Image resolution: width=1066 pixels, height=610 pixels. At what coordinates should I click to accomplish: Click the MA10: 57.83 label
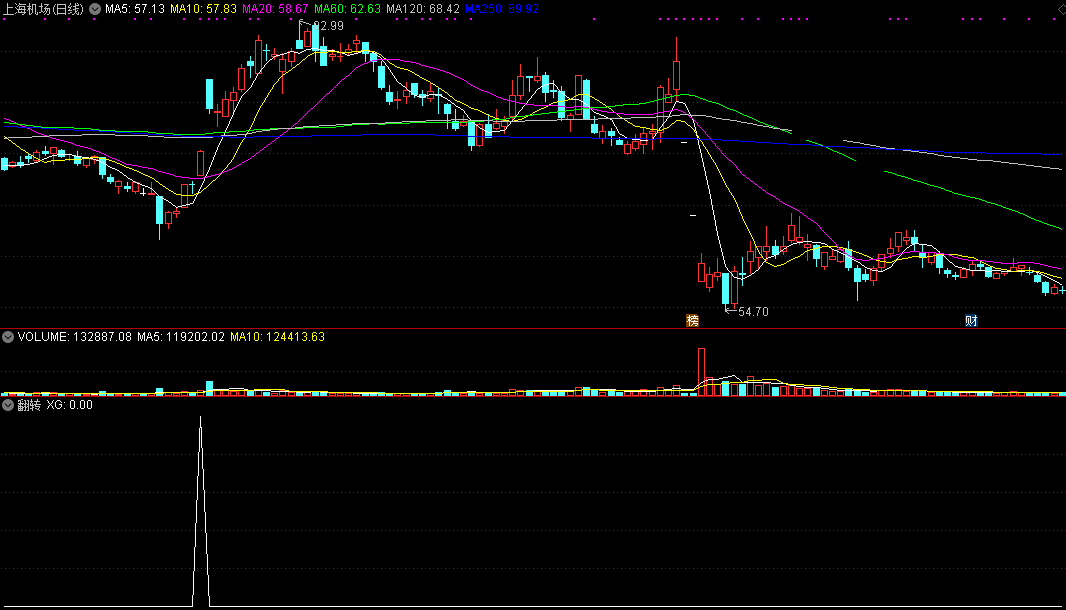point(203,10)
